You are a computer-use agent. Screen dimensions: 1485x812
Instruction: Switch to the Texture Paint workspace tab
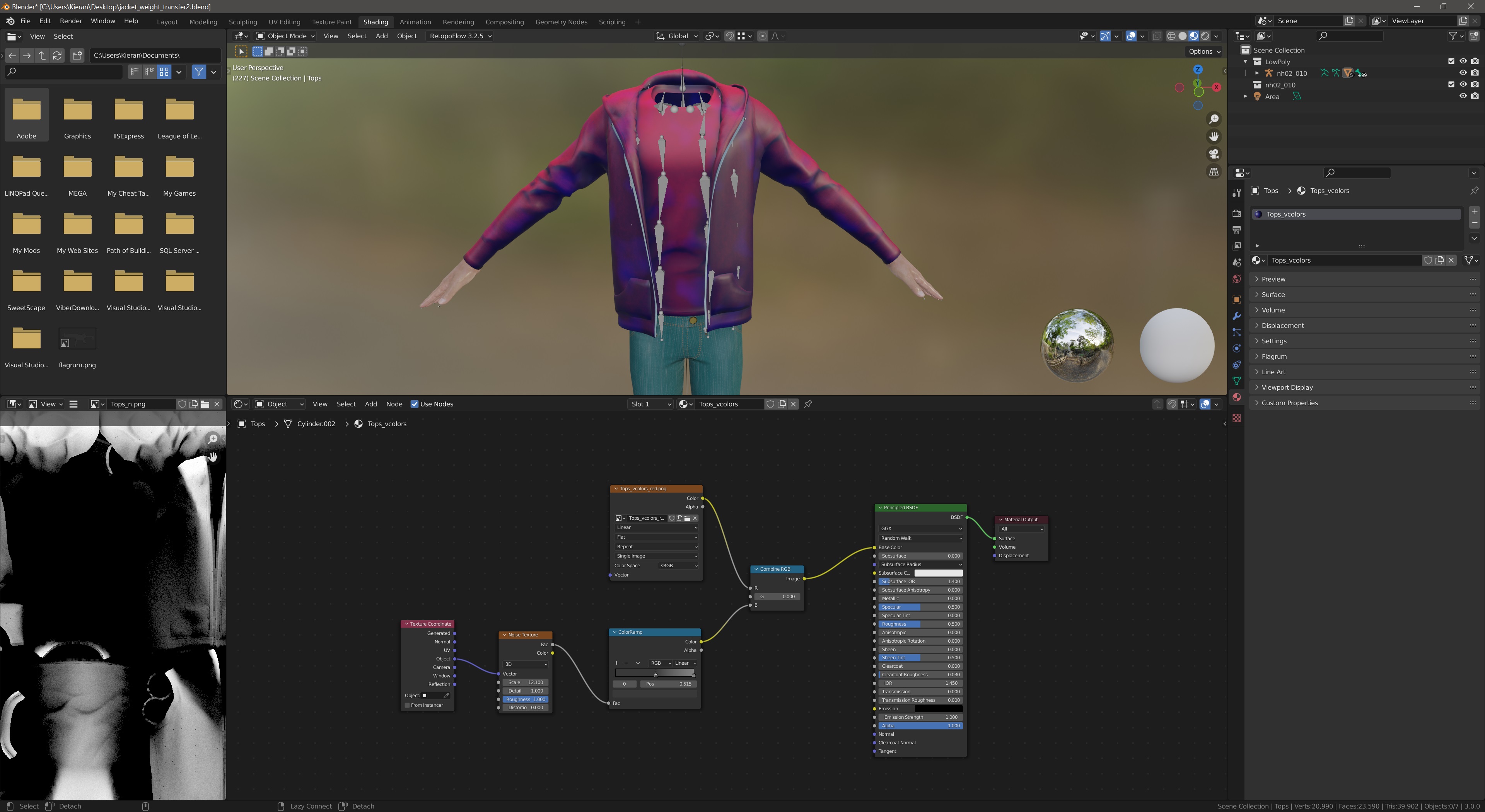331,22
